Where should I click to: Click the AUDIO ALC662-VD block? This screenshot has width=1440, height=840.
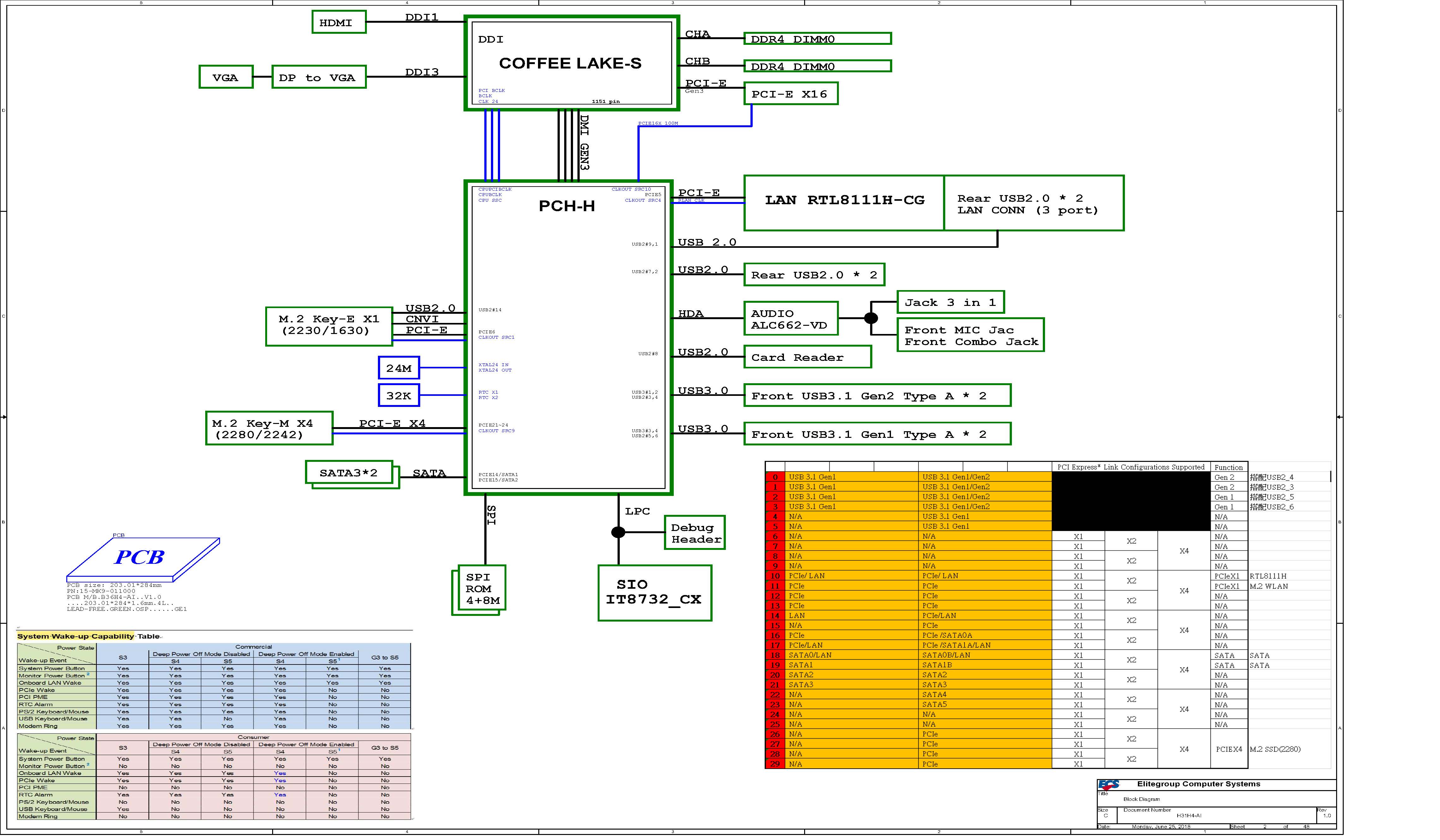tap(790, 318)
